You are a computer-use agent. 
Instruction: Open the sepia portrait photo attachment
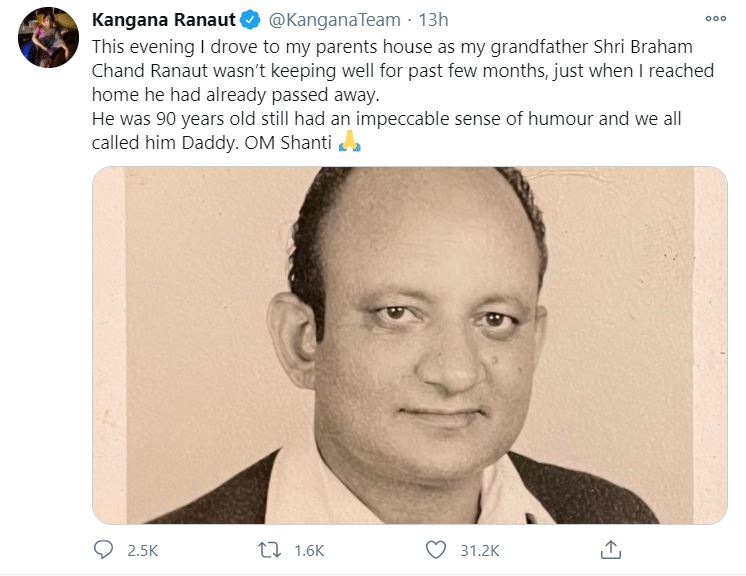[410, 345]
